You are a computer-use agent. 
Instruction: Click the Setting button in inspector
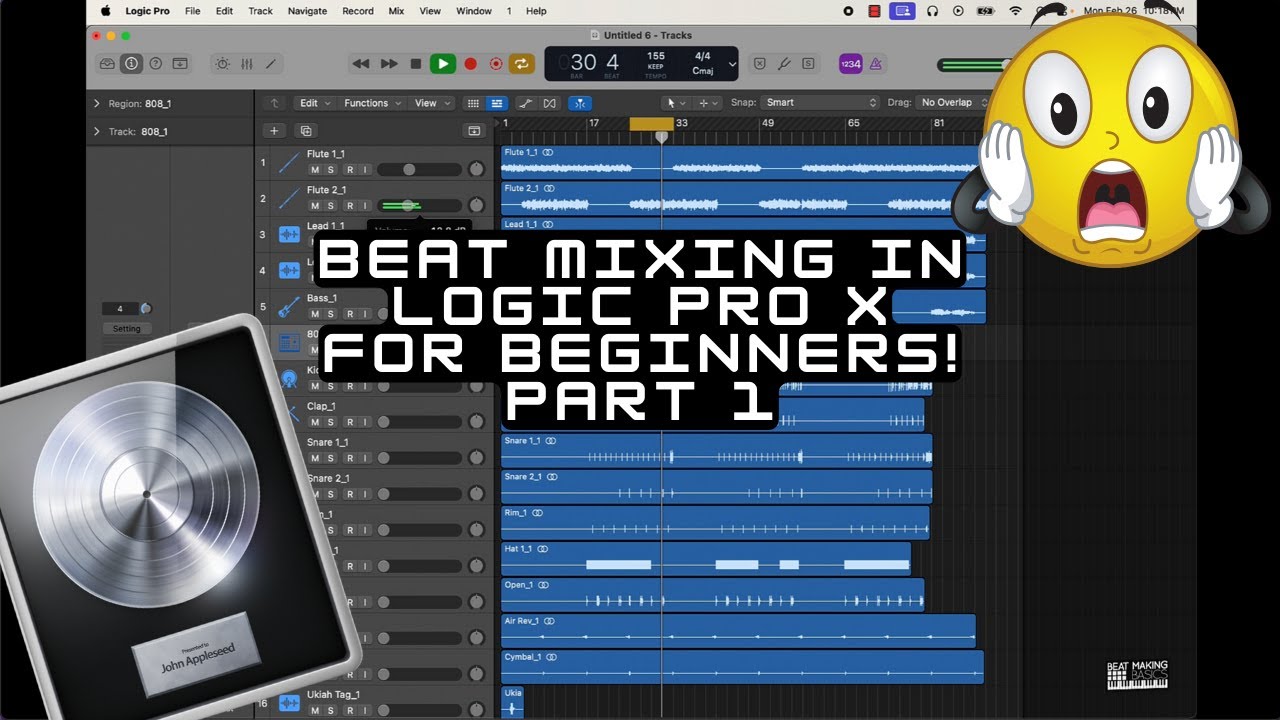[x=126, y=329]
